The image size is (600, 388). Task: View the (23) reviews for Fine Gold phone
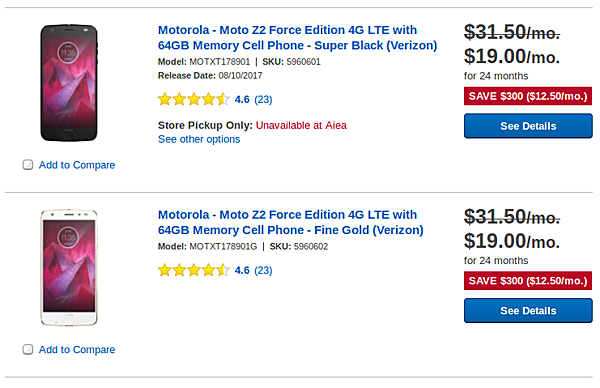(x=263, y=270)
